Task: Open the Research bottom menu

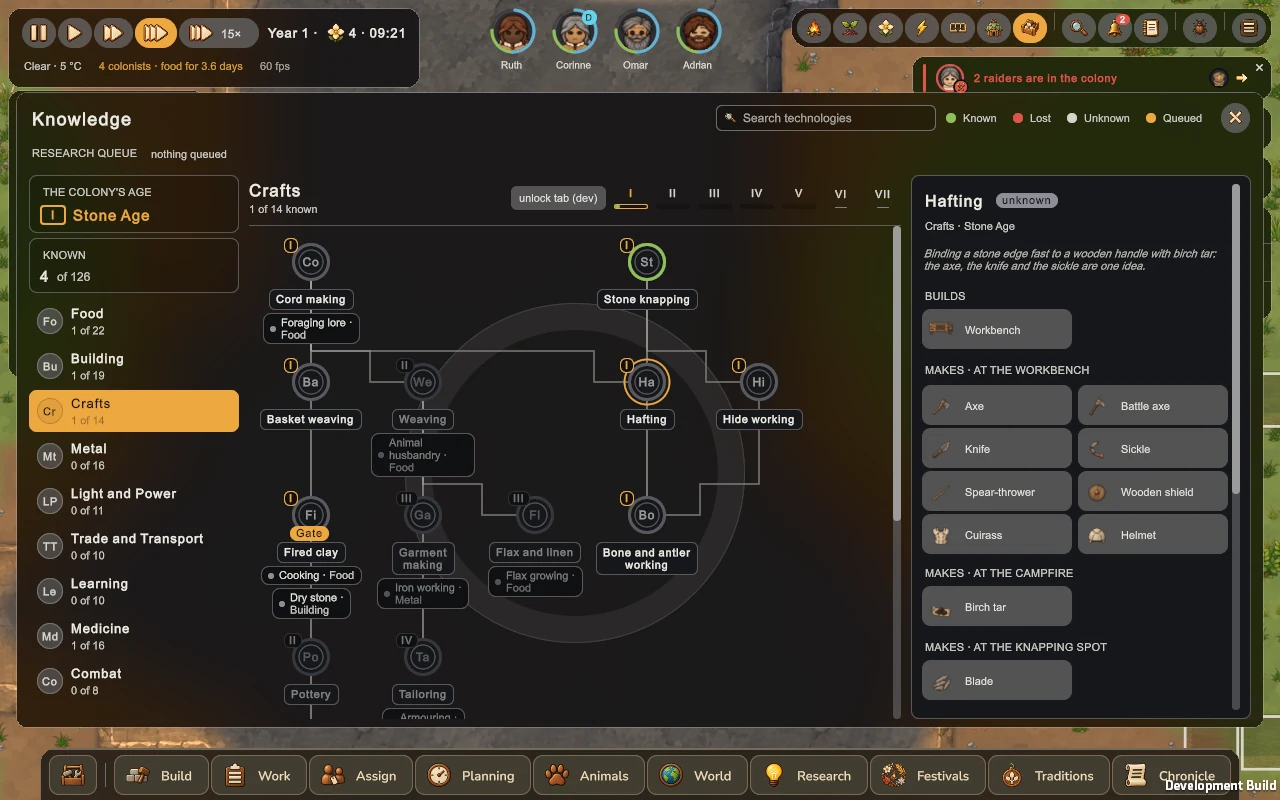Action: (x=808, y=775)
